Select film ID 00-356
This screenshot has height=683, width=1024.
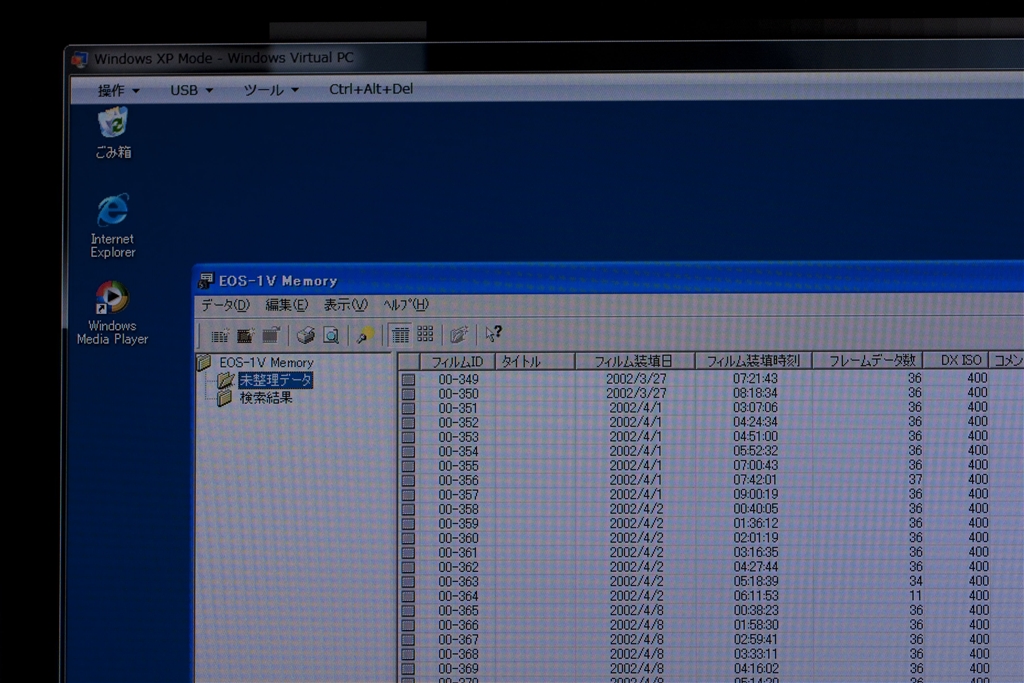[x=458, y=481]
